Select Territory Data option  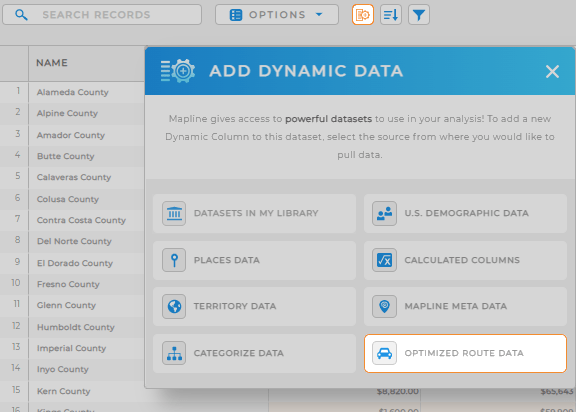coord(254,307)
